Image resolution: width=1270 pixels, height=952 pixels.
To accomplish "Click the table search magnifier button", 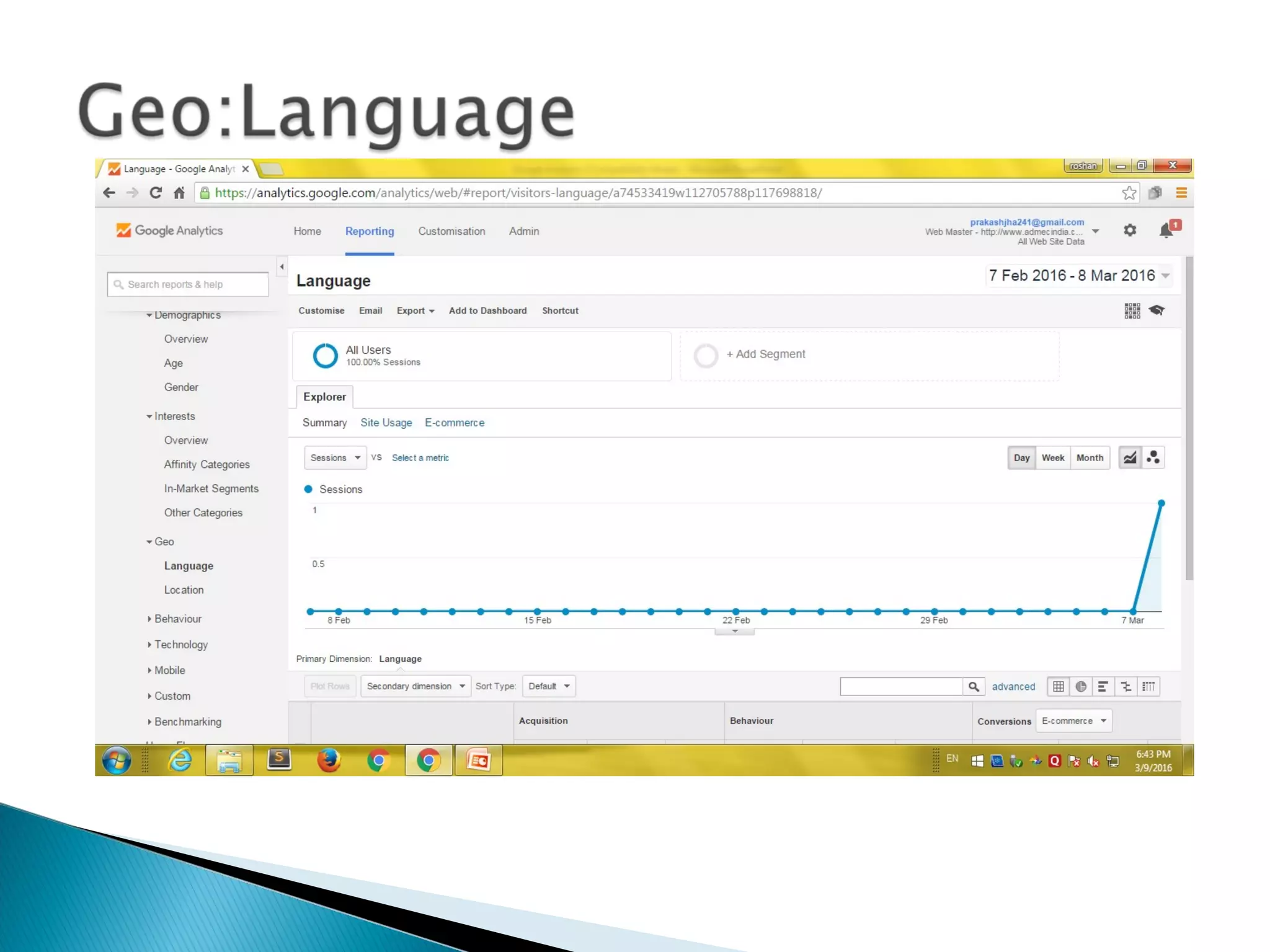I will tap(974, 686).
